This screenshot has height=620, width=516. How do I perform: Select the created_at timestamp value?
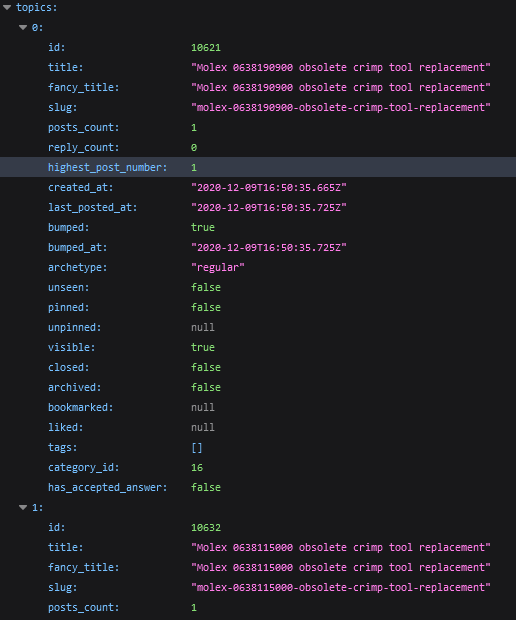point(269,187)
